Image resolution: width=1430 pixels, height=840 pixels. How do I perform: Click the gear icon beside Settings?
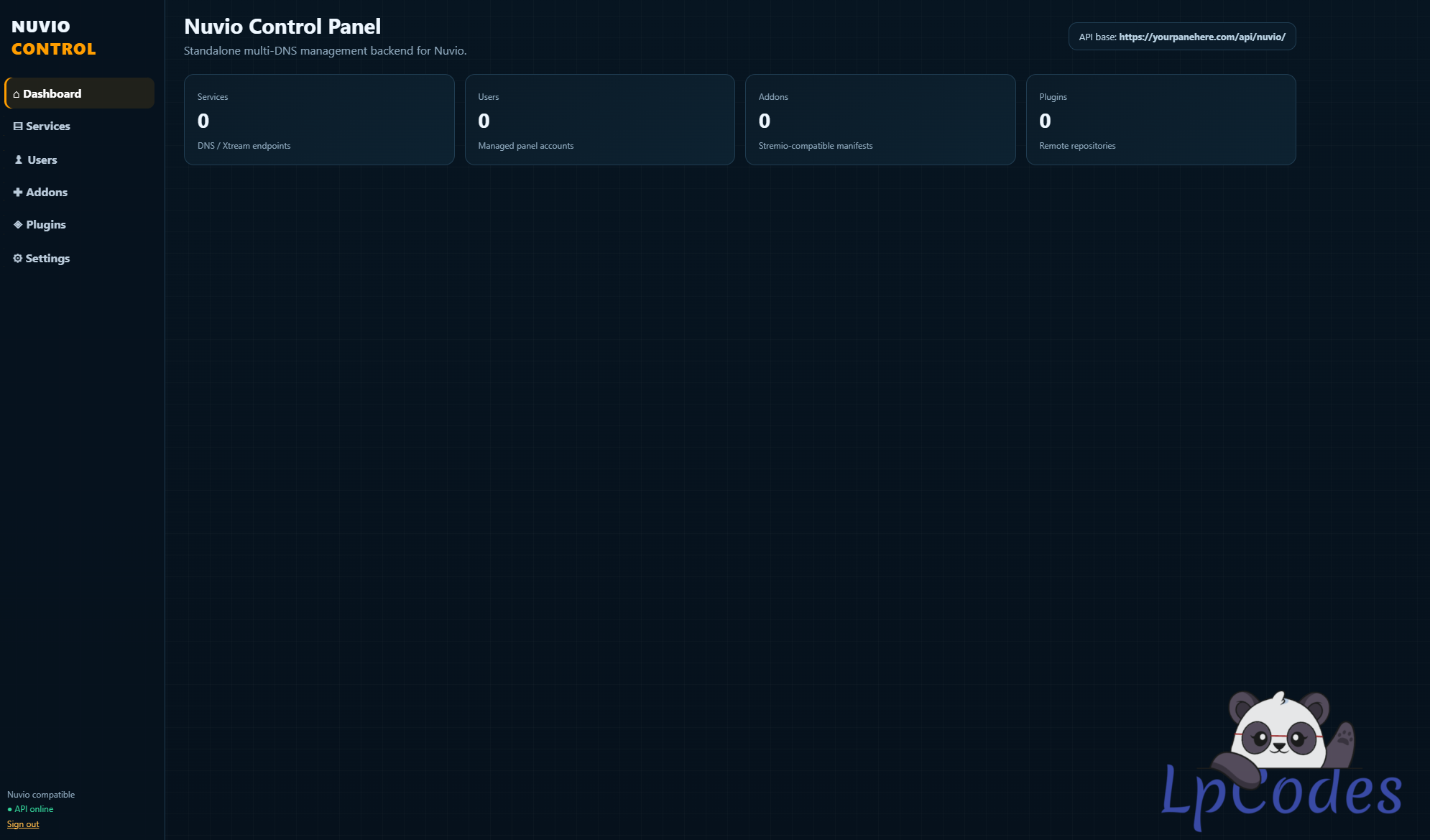coord(18,258)
